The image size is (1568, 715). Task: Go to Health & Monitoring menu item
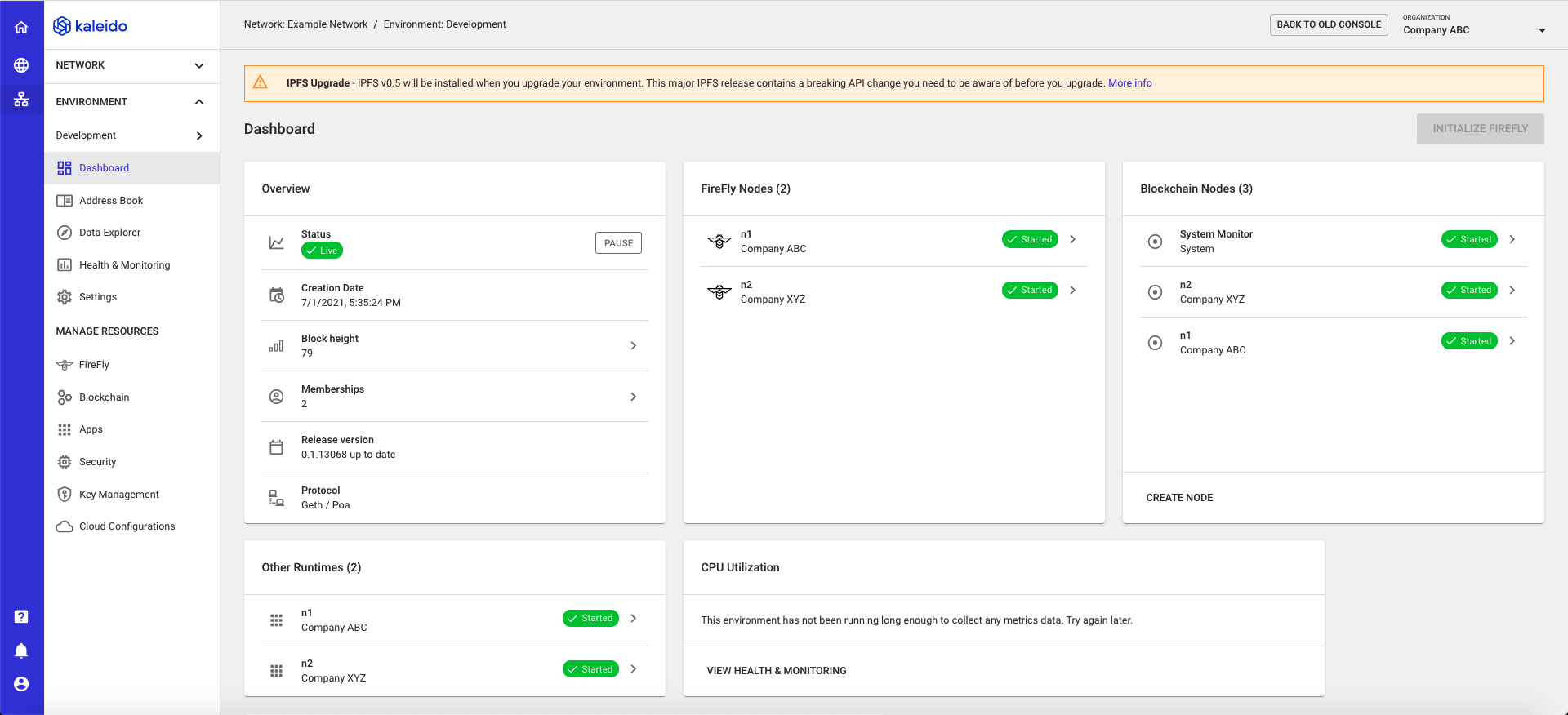point(132,265)
